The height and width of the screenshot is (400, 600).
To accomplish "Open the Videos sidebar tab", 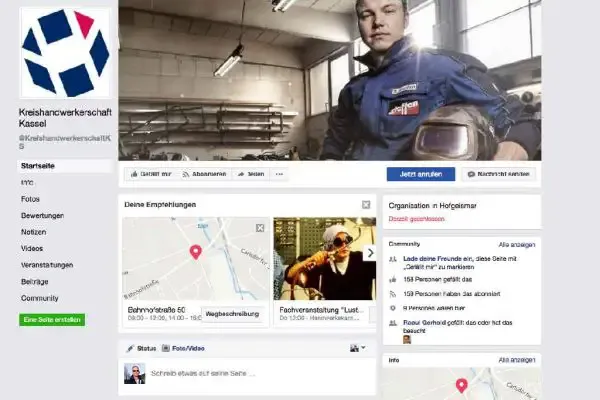I will tap(32, 248).
